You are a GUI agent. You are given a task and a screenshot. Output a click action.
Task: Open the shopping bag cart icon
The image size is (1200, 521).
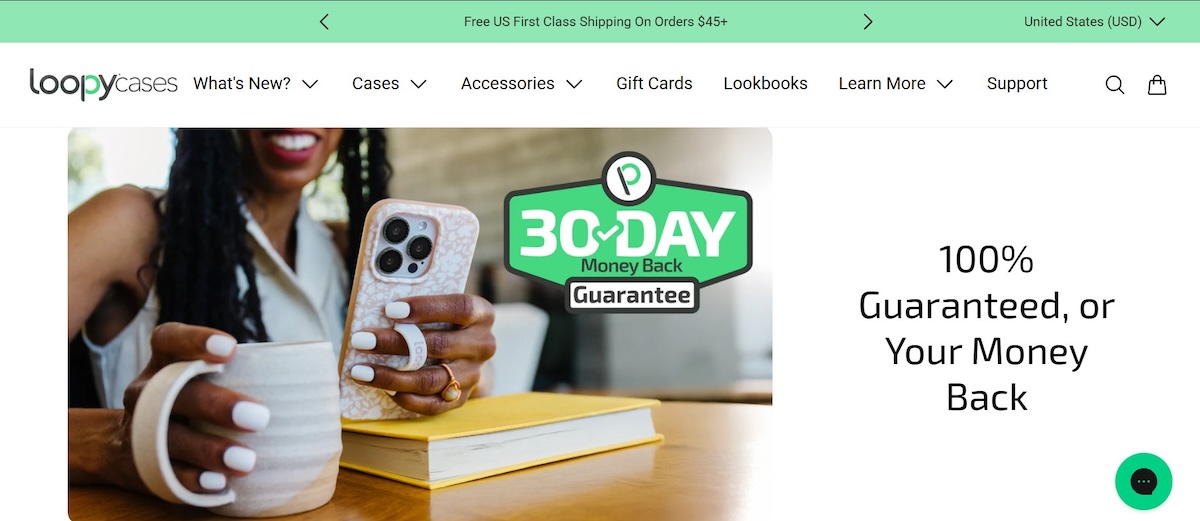tap(1157, 84)
